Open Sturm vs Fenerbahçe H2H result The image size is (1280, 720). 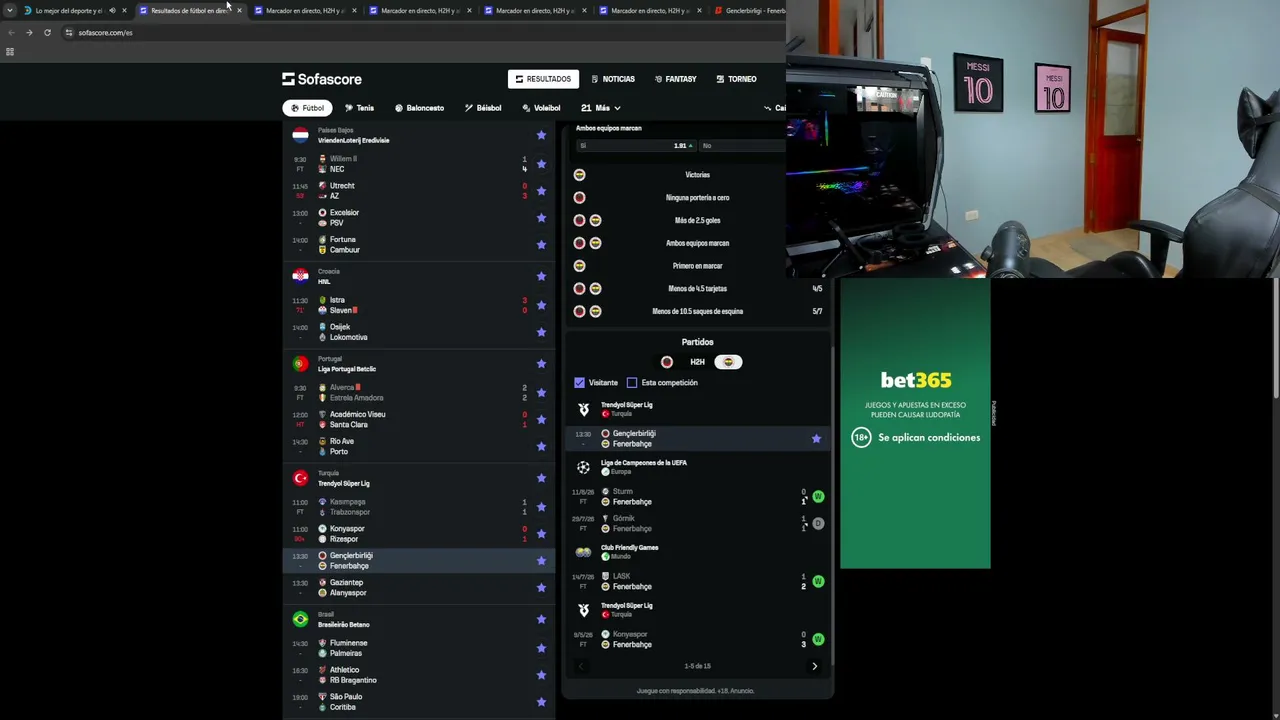pyautogui.click(x=698, y=497)
